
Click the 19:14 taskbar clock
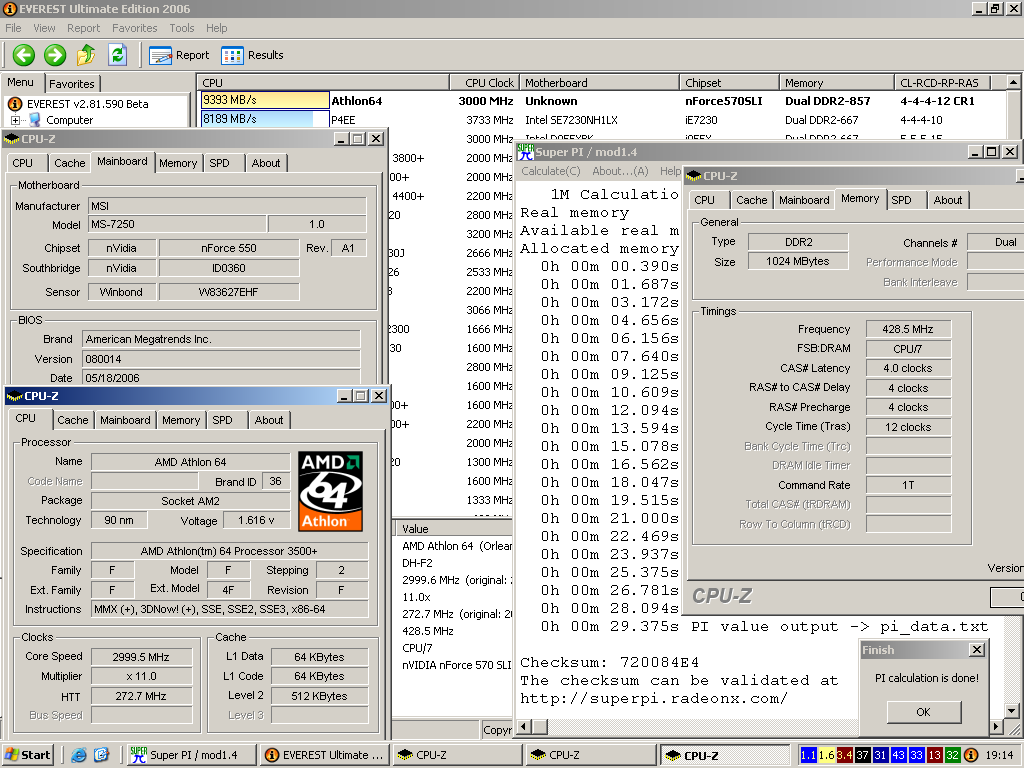(x=1000, y=755)
